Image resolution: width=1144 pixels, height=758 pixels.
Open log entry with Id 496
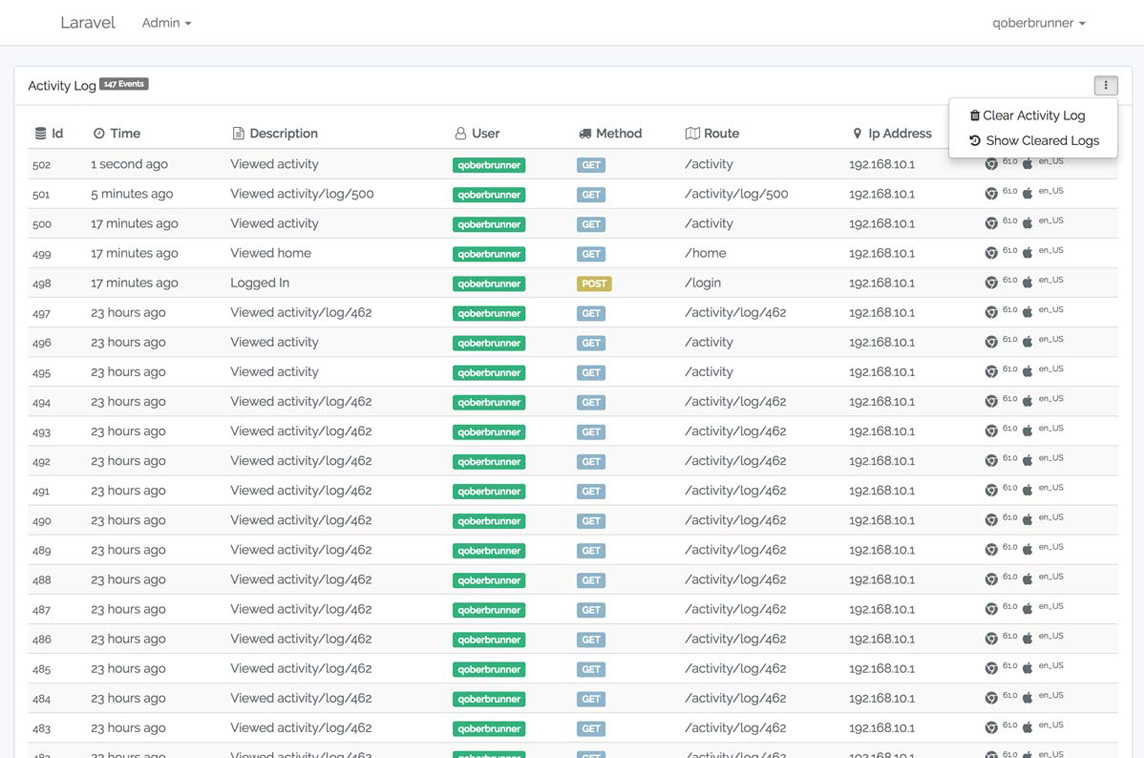42,343
